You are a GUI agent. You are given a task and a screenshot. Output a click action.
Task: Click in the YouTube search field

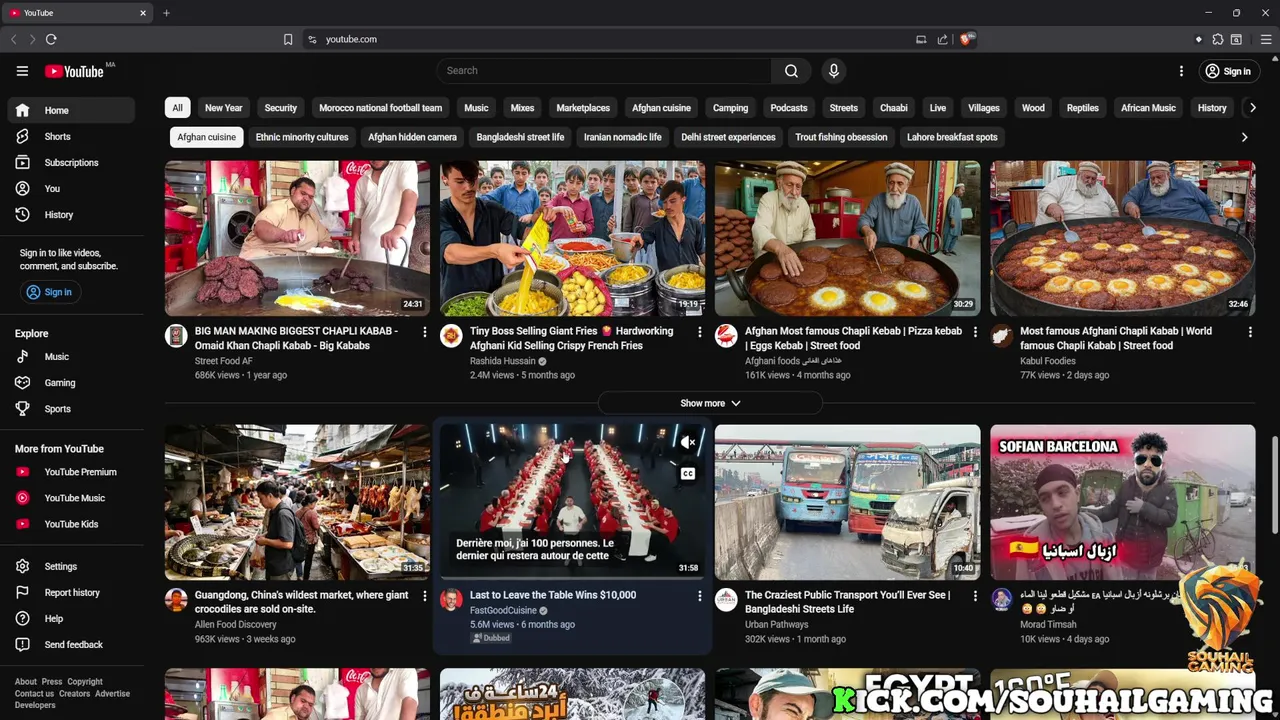pyautogui.click(x=604, y=71)
